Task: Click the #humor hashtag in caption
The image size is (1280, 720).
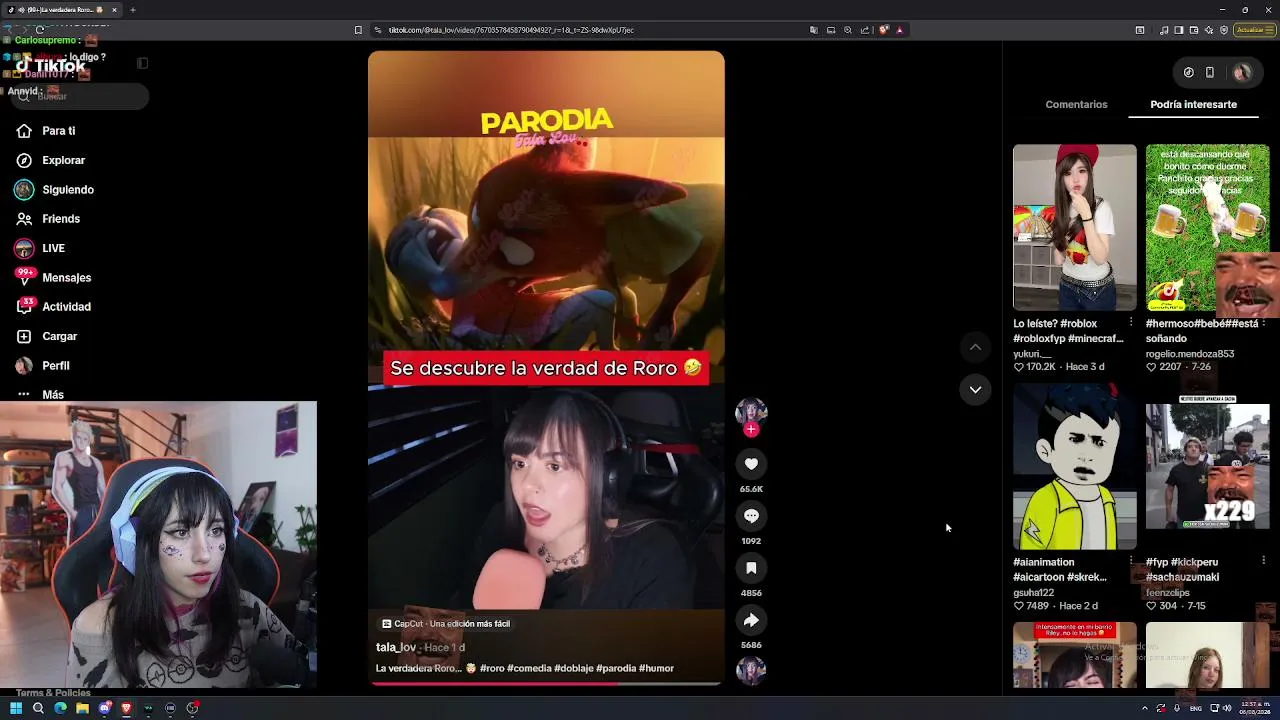Action: coord(656,668)
